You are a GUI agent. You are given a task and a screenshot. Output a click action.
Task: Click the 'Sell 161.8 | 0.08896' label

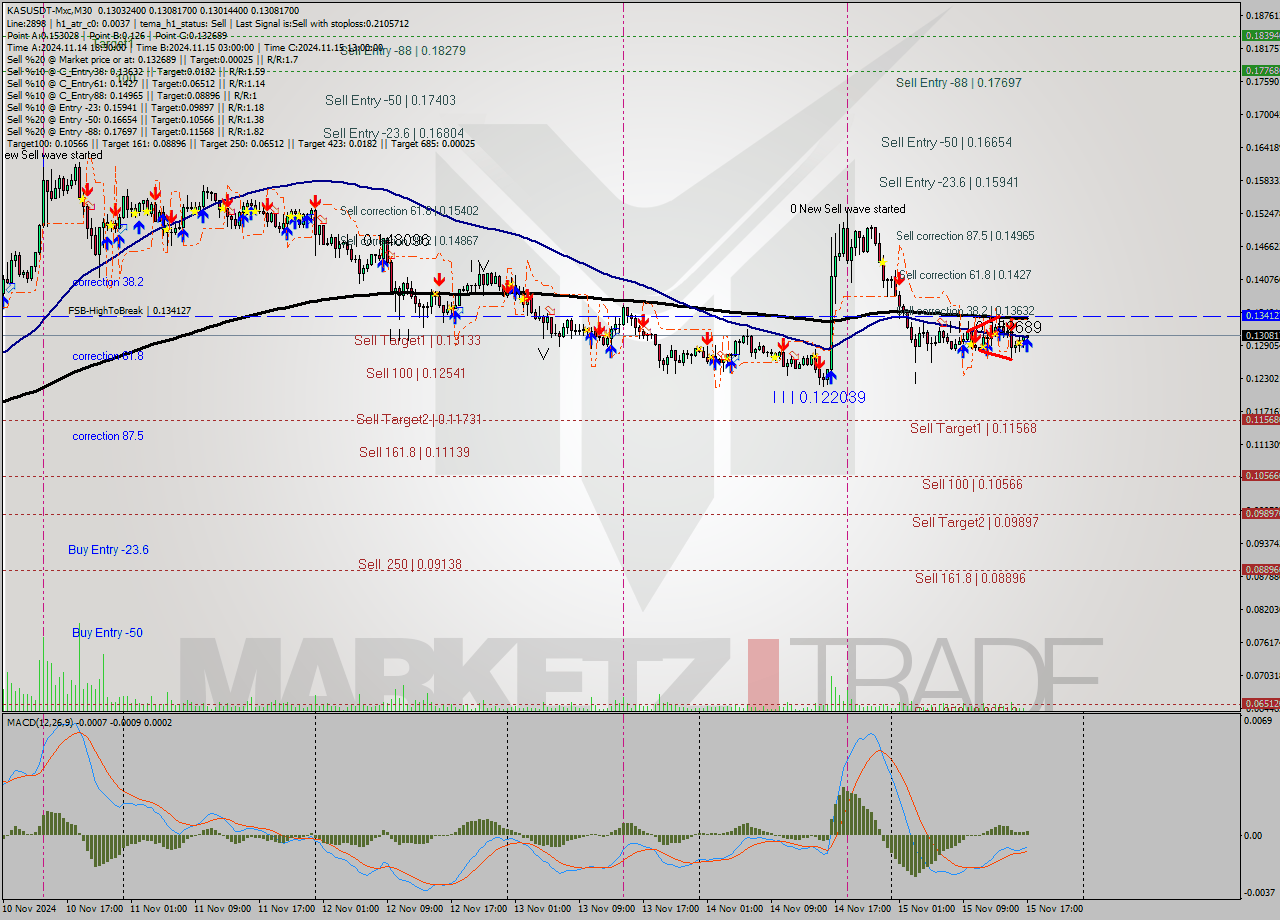970,578
